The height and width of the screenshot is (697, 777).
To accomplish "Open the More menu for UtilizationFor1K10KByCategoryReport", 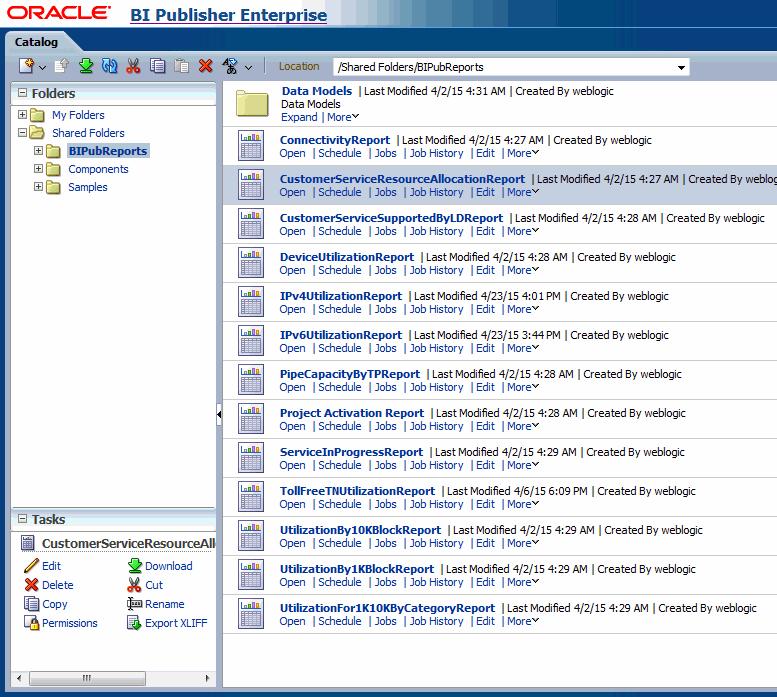I will [523, 621].
